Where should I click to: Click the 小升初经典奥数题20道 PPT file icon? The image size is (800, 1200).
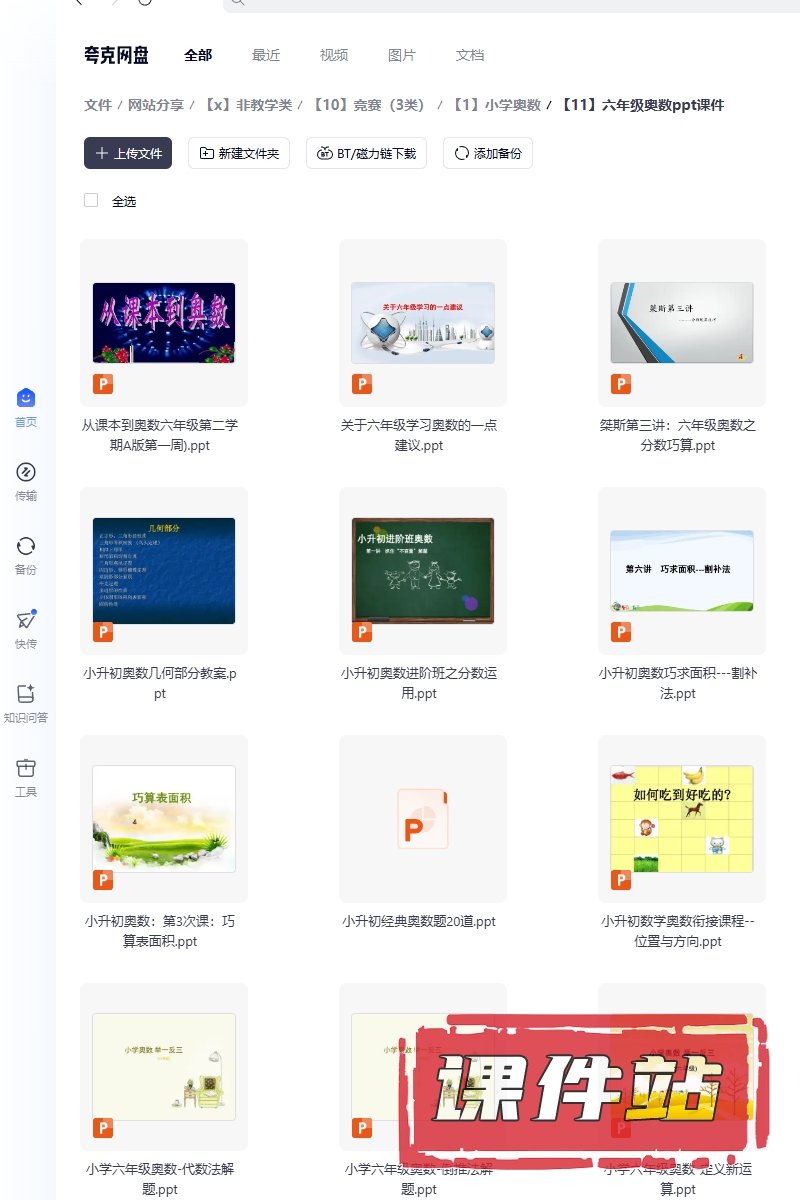[x=422, y=818]
